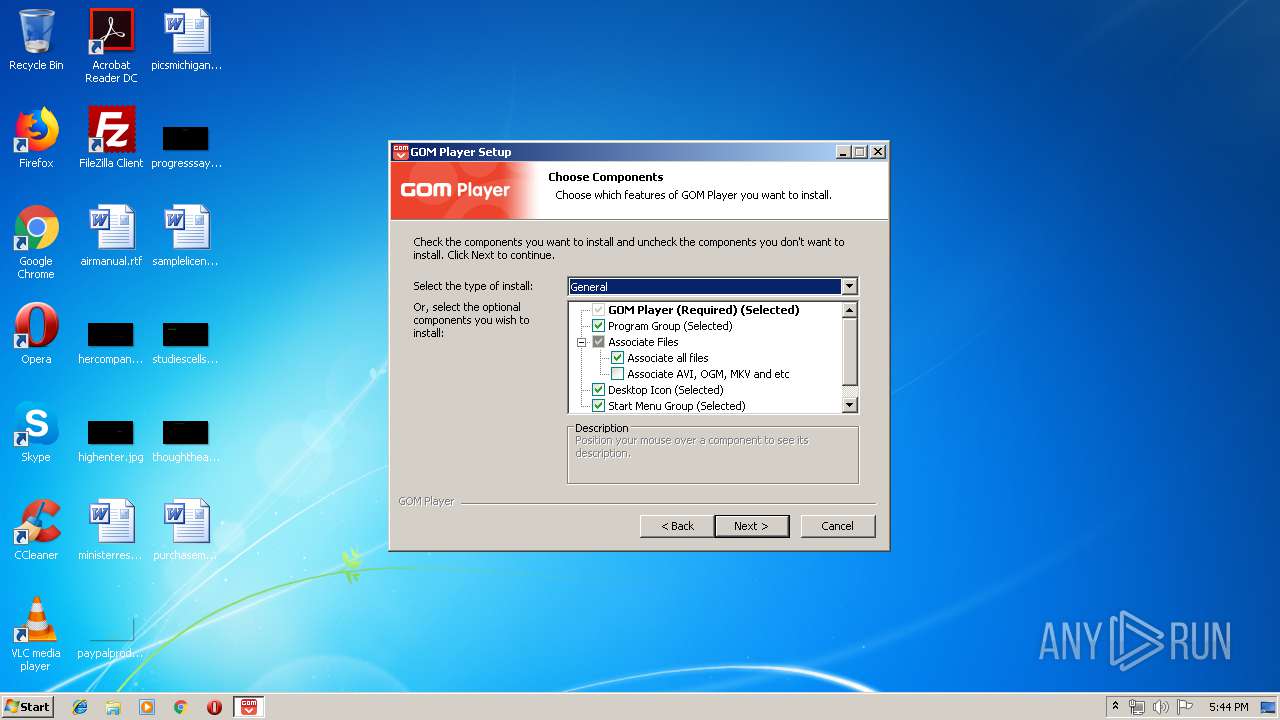Launch Firefox from the desktop
1280x720 pixels.
coord(36,138)
